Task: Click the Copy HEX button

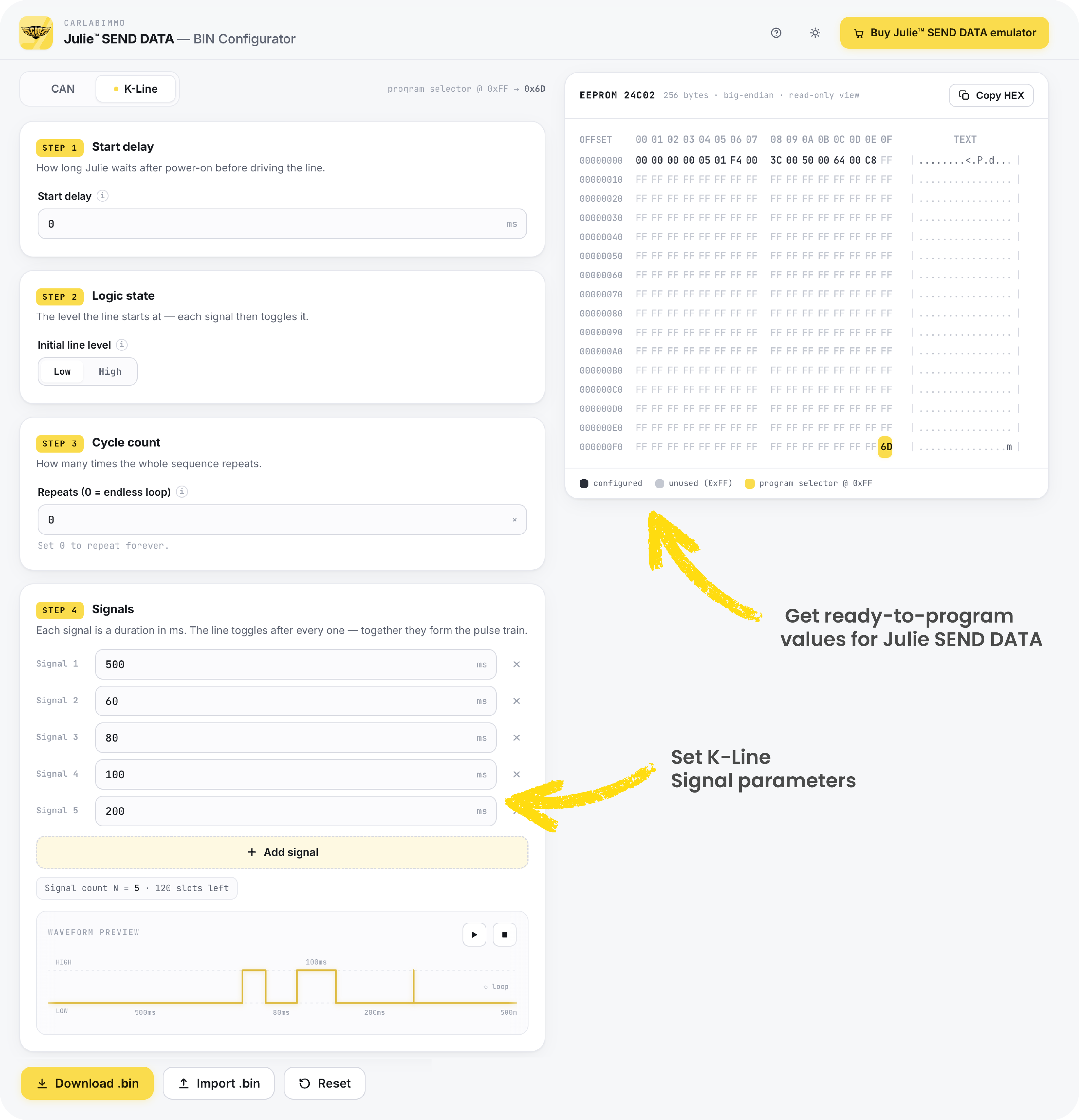Action: [991, 96]
